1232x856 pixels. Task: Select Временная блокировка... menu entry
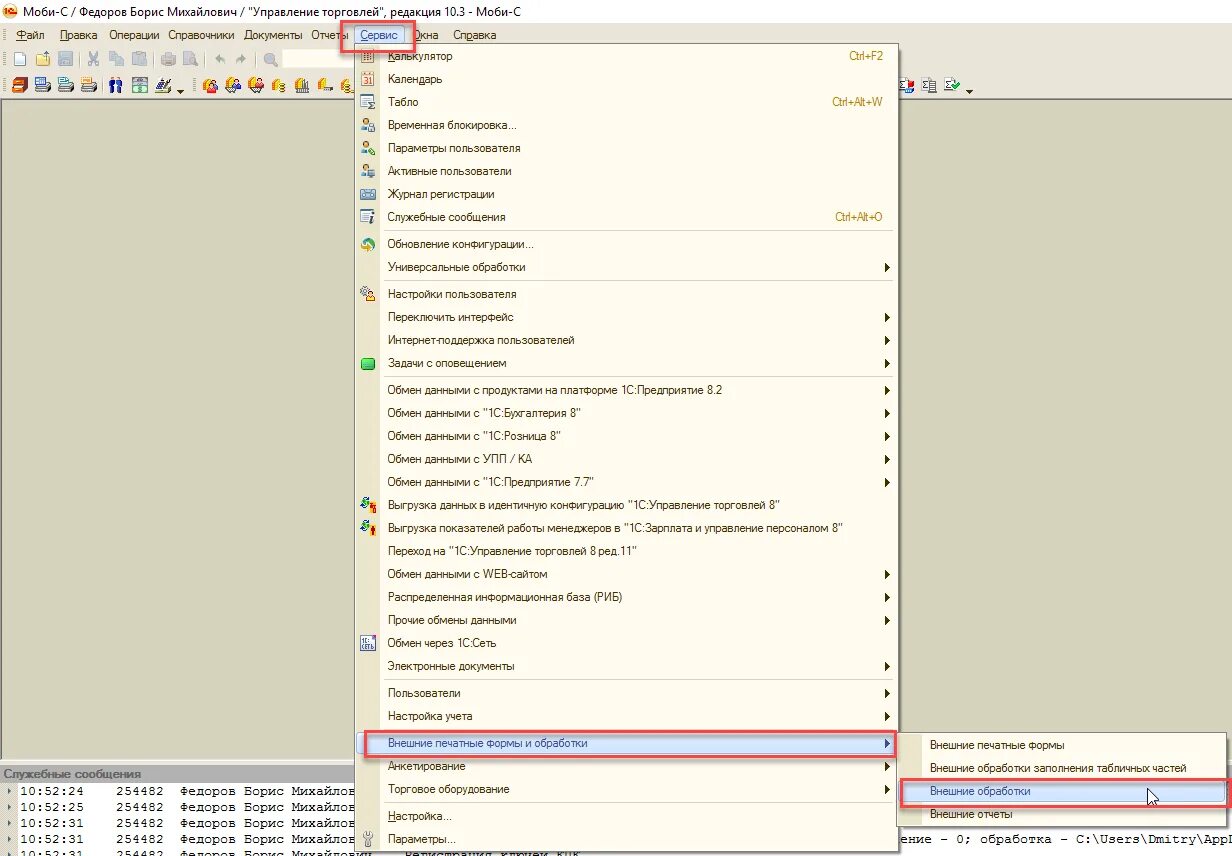(628, 125)
